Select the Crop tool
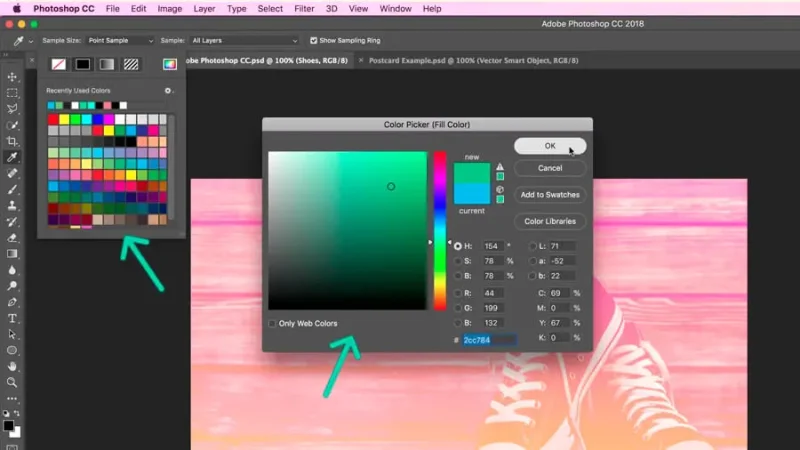Image resolution: width=800 pixels, height=450 pixels. pyautogui.click(x=12, y=141)
